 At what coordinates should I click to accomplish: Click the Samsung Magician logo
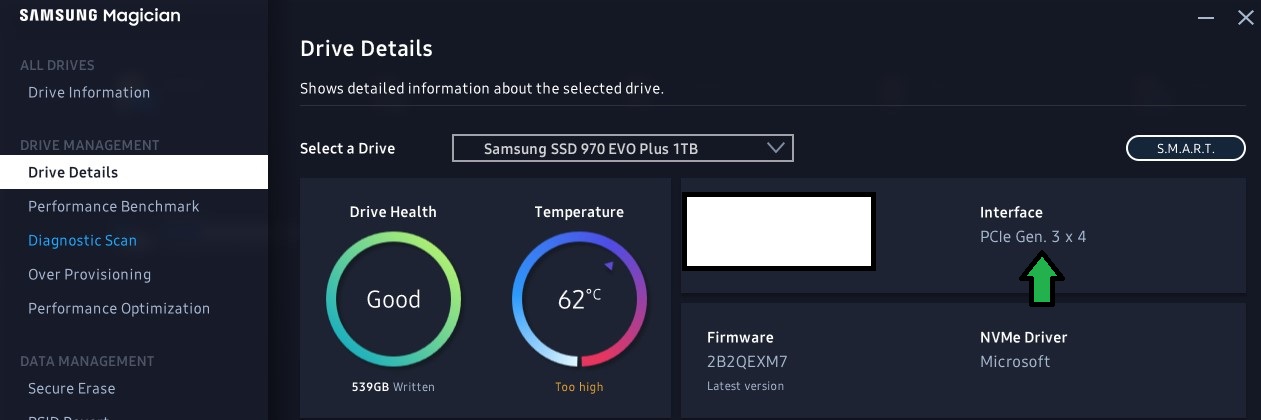point(99,16)
